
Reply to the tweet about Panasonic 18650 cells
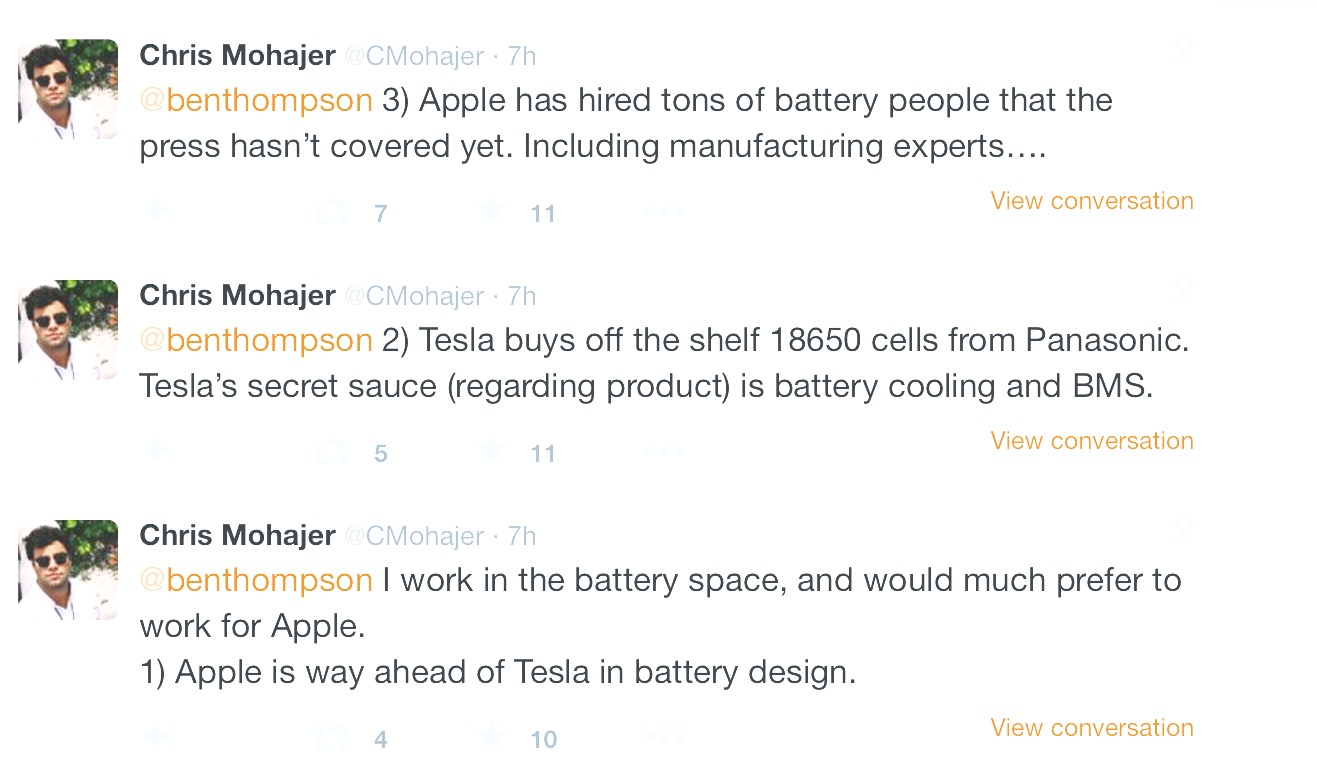[160, 453]
